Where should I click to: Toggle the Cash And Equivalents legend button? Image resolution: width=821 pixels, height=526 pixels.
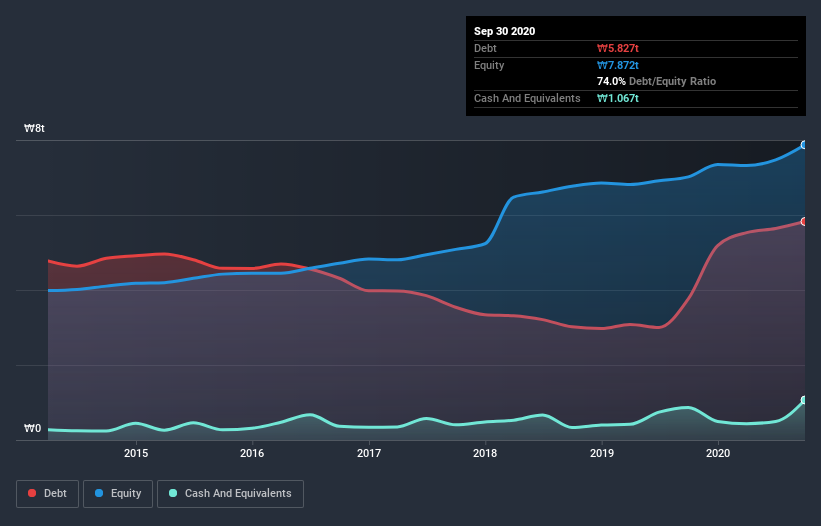(x=230, y=494)
